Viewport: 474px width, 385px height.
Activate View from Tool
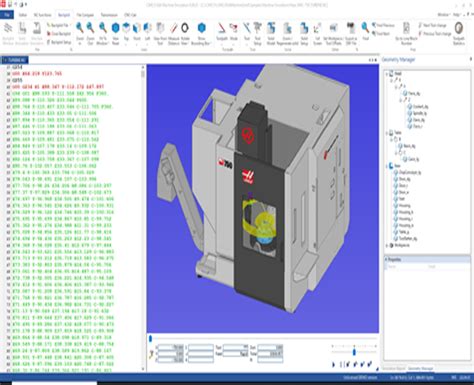pyautogui.click(x=160, y=33)
